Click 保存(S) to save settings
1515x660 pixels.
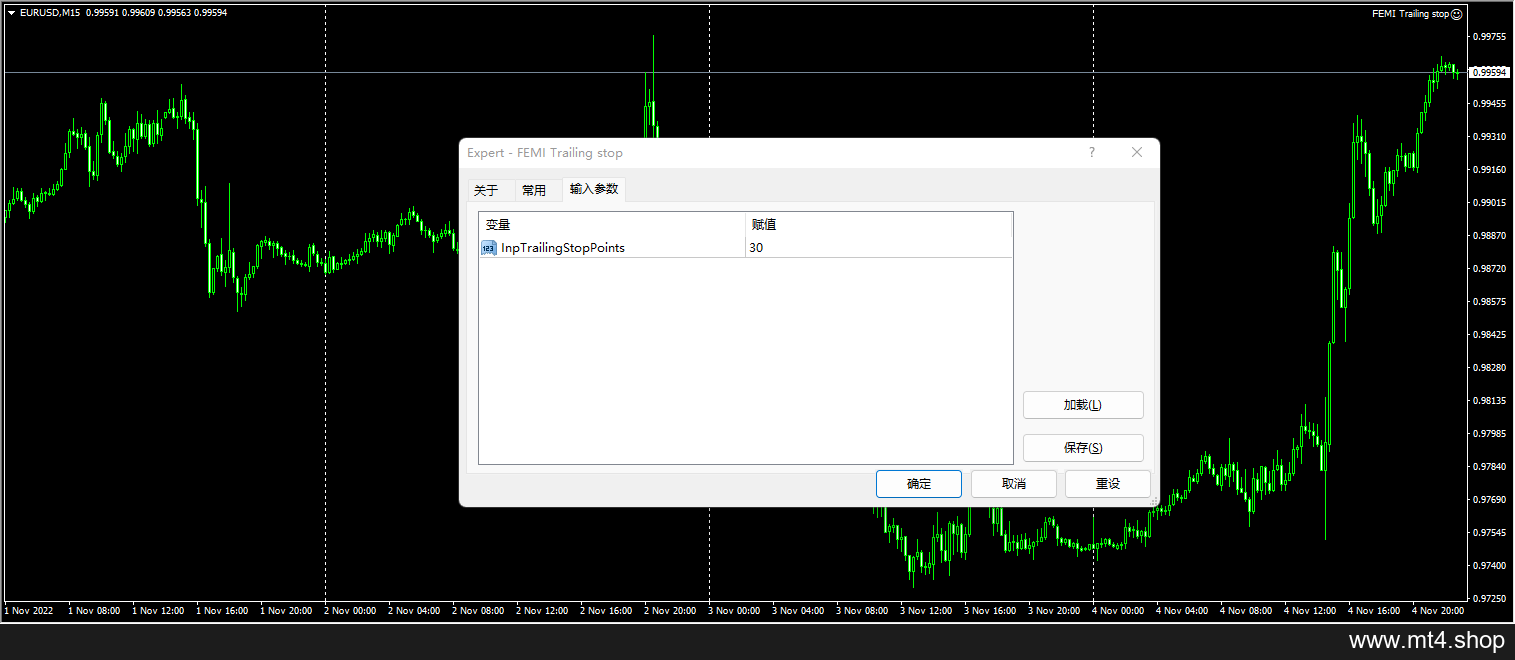(1083, 448)
